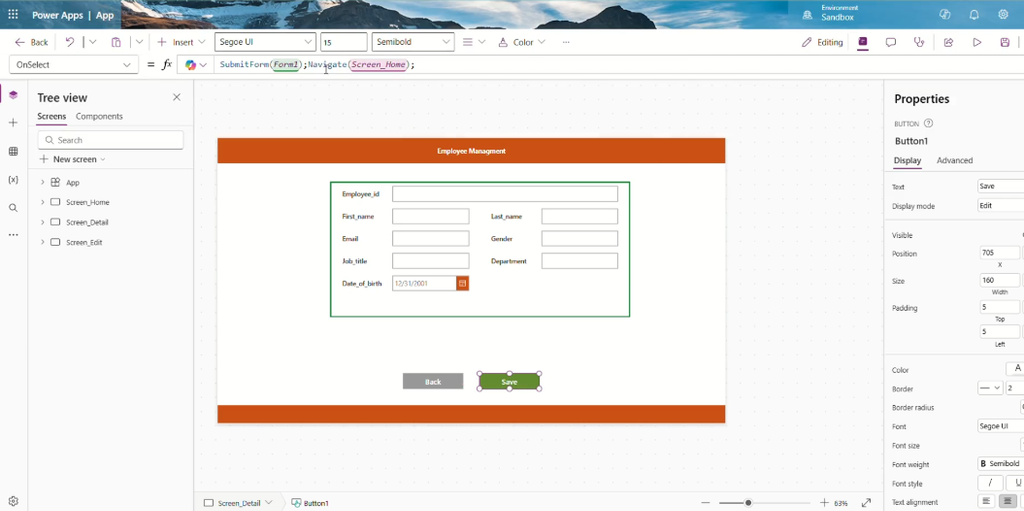This screenshot has height=511, width=1024.
Task: Expand the Undo history dropdown arrow
Action: [x=92, y=42]
